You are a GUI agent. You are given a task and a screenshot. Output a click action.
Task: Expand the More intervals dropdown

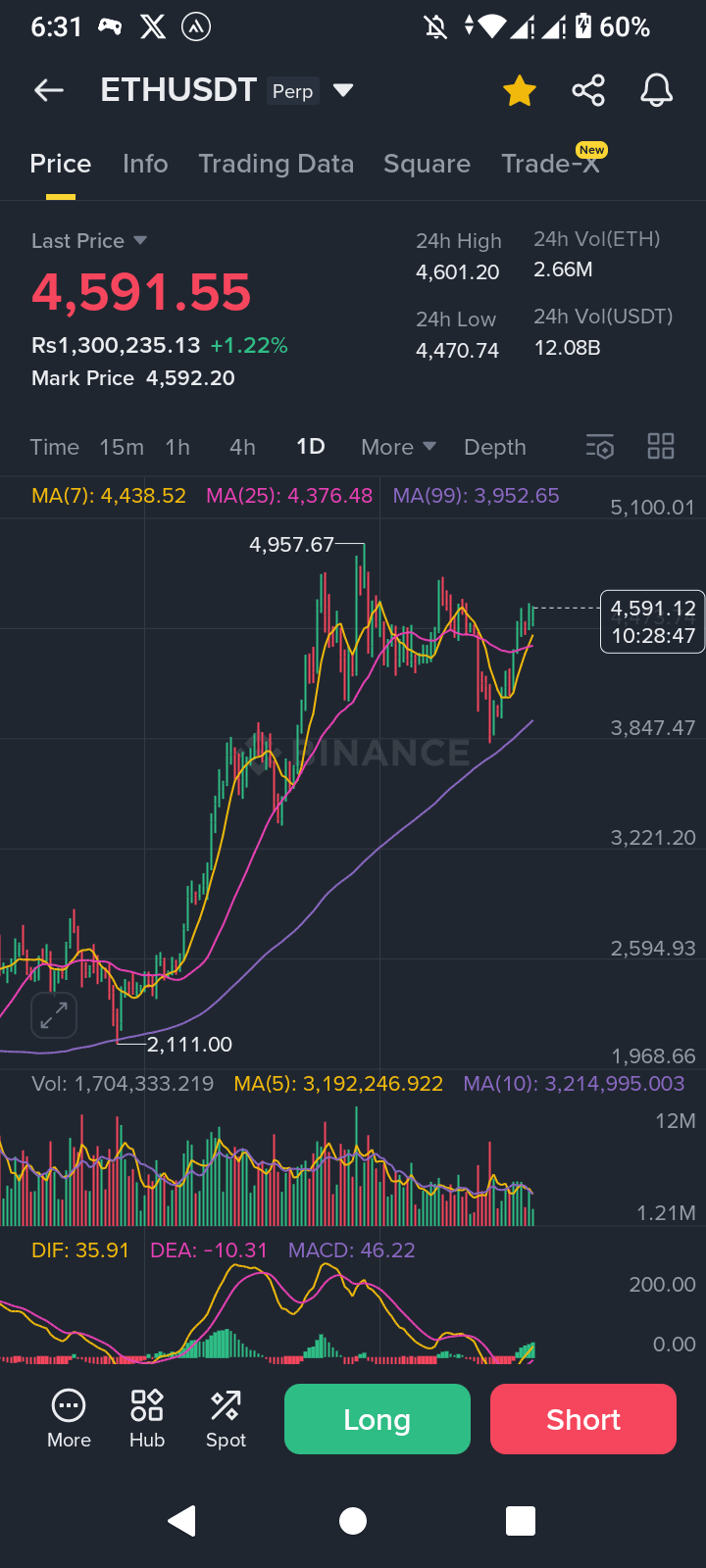(x=398, y=447)
